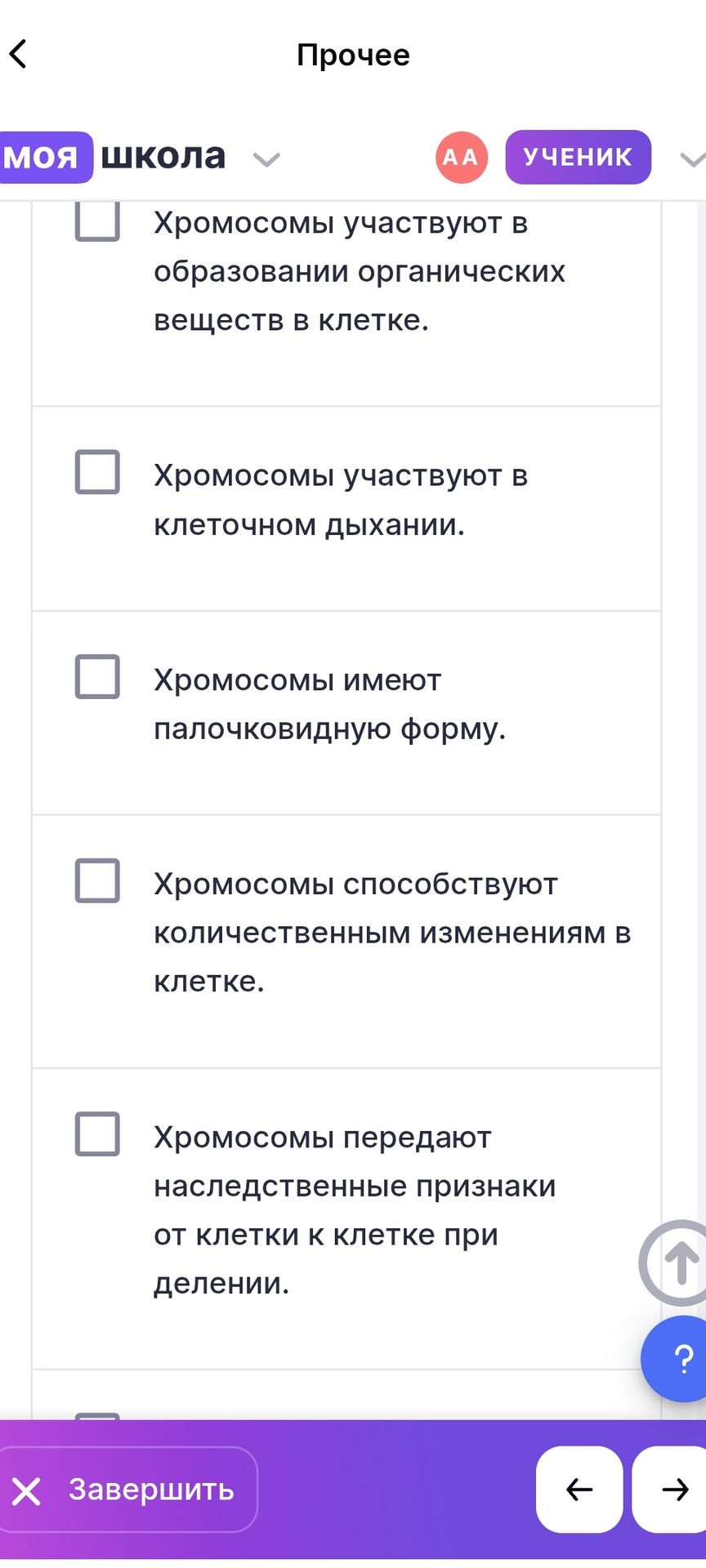Check 'Хромосомы участвуют в клеточном дыхании'
The image size is (706, 1568).
coord(97,472)
